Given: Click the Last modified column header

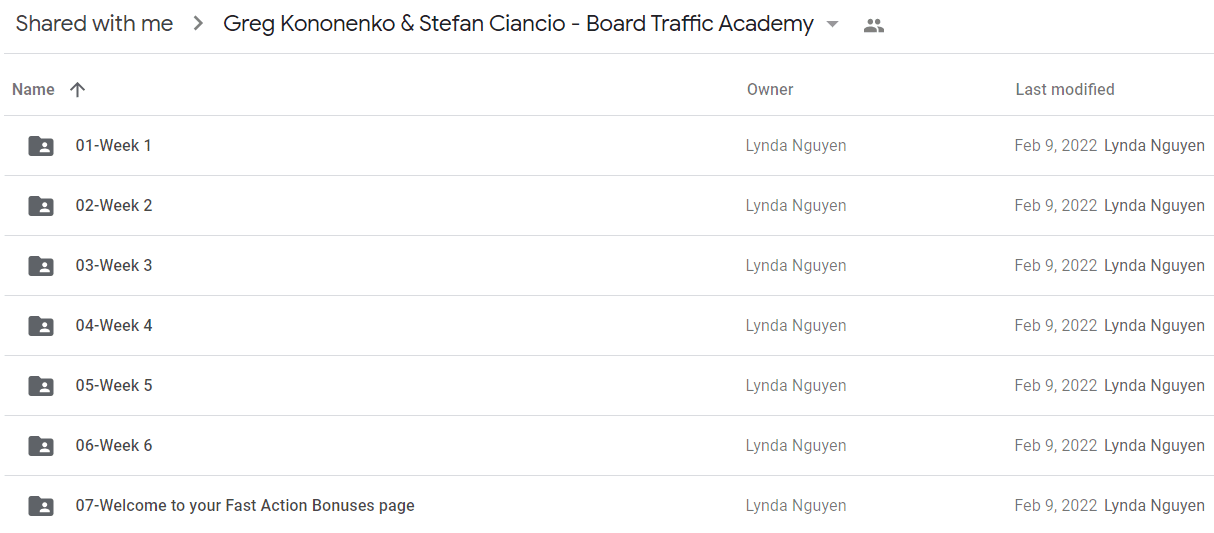Looking at the screenshot, I should (1065, 90).
